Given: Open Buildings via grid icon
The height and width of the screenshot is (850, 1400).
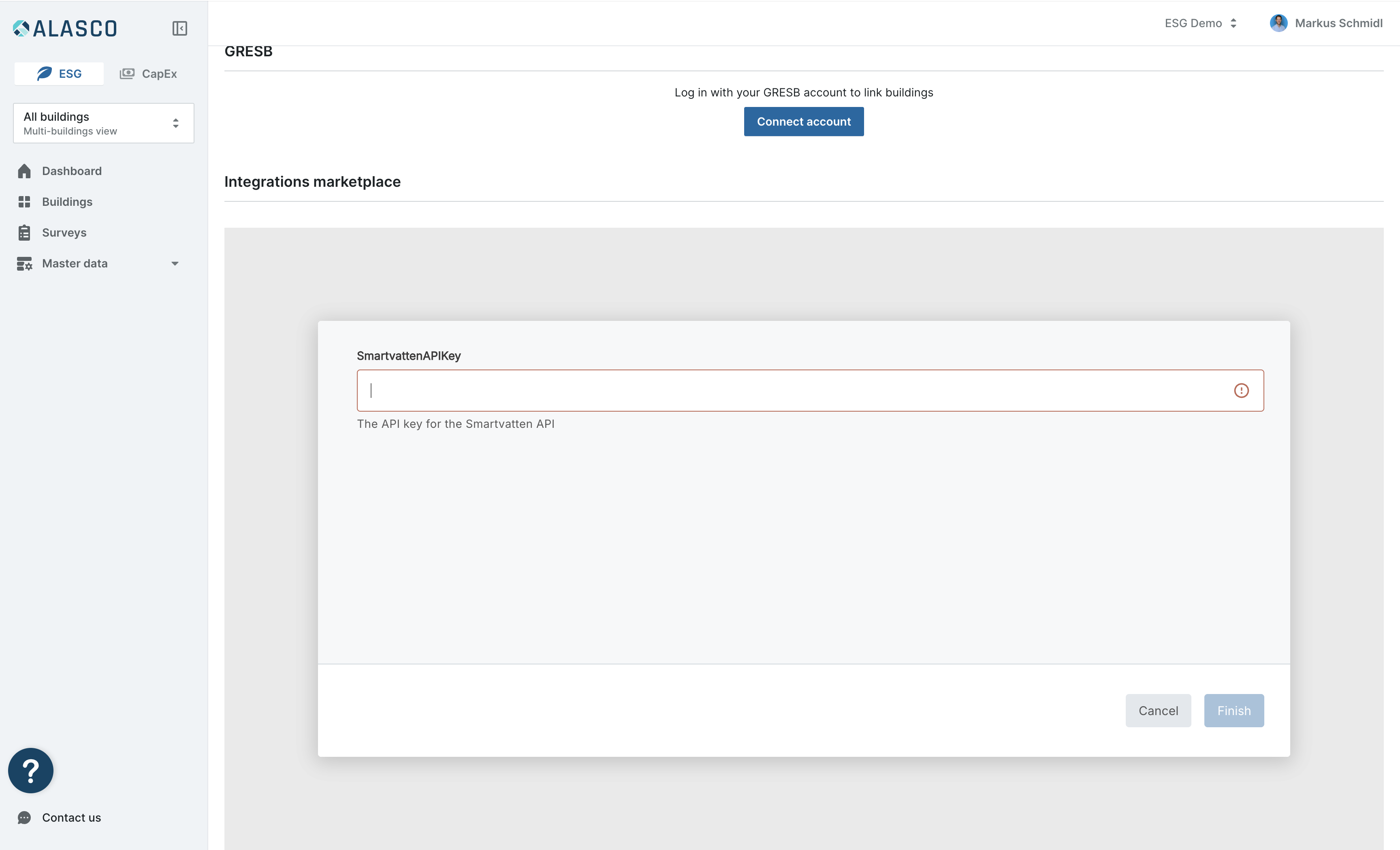Looking at the screenshot, I should (24, 202).
